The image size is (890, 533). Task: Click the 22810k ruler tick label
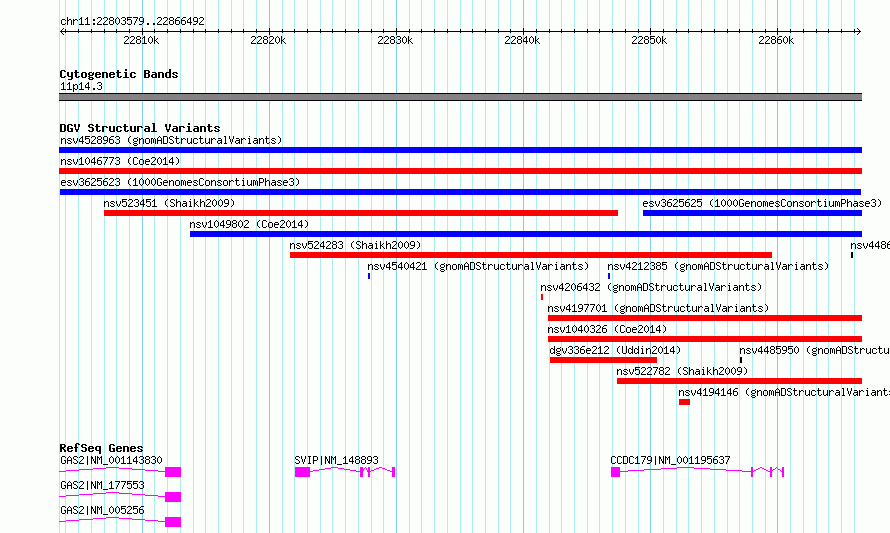141,41
